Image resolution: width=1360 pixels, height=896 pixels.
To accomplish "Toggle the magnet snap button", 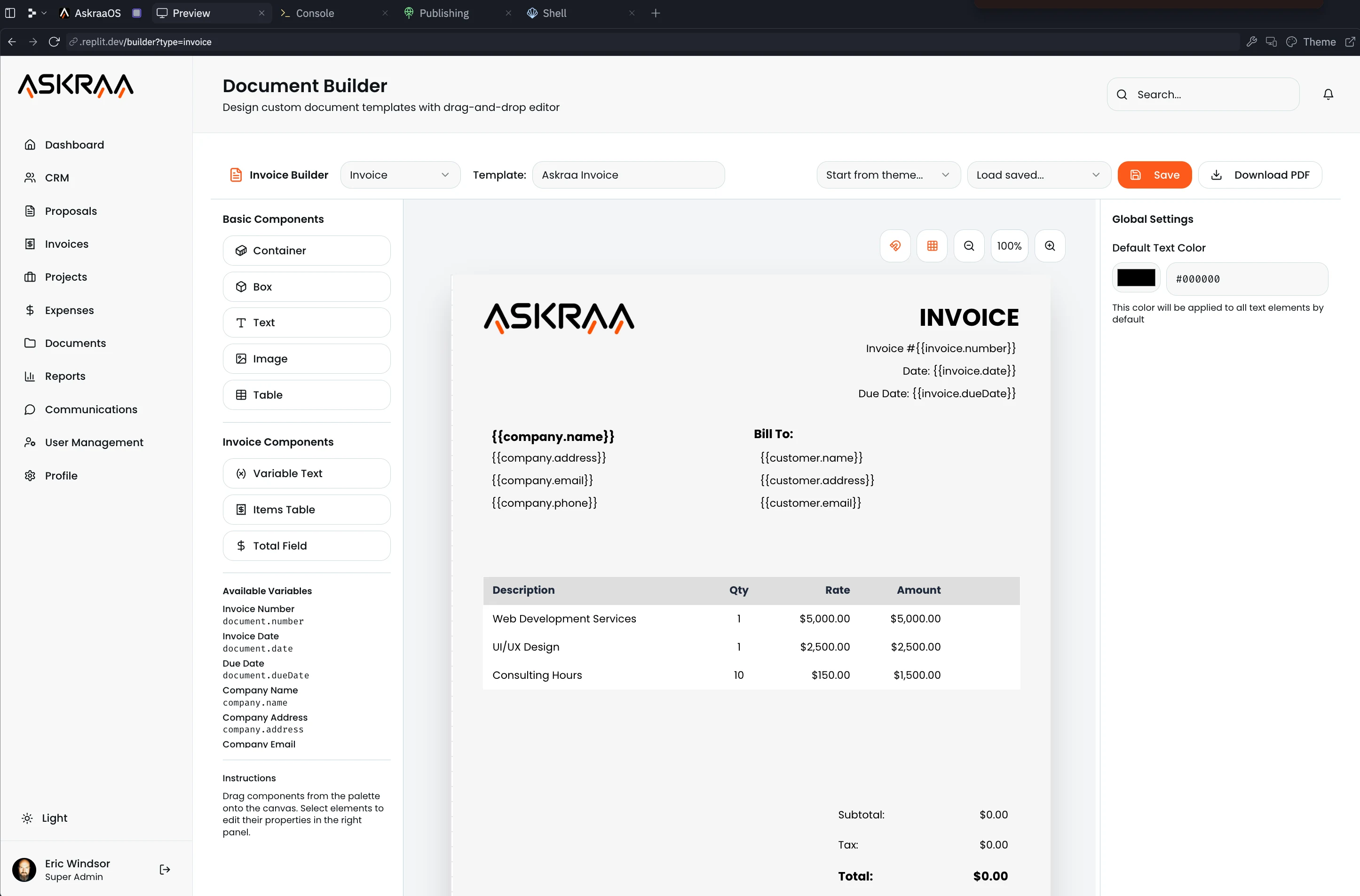I will (x=894, y=246).
